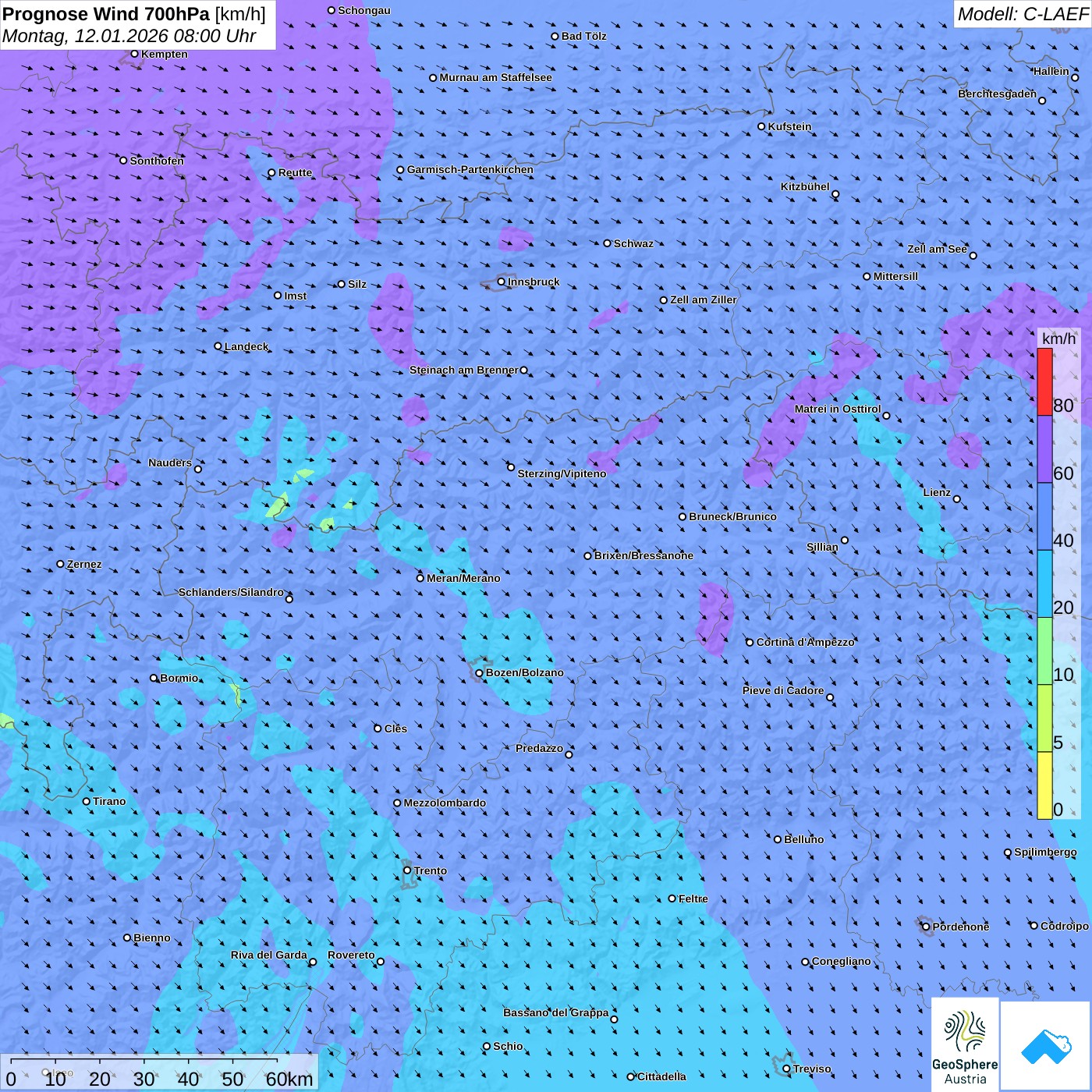Click the 'Feltre' label
1092x1092 pixels.
pyautogui.click(x=693, y=899)
